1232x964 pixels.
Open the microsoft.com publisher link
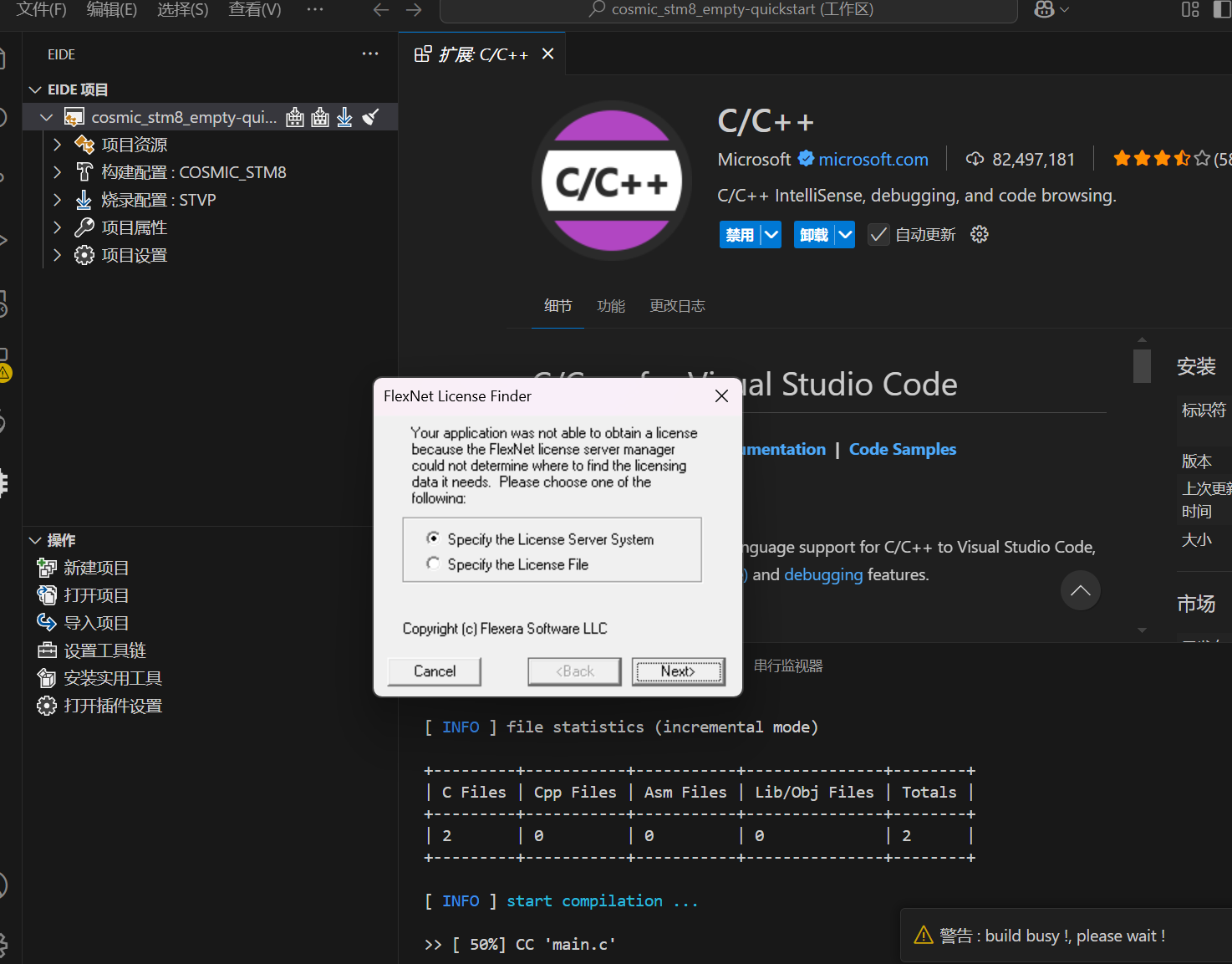873,159
